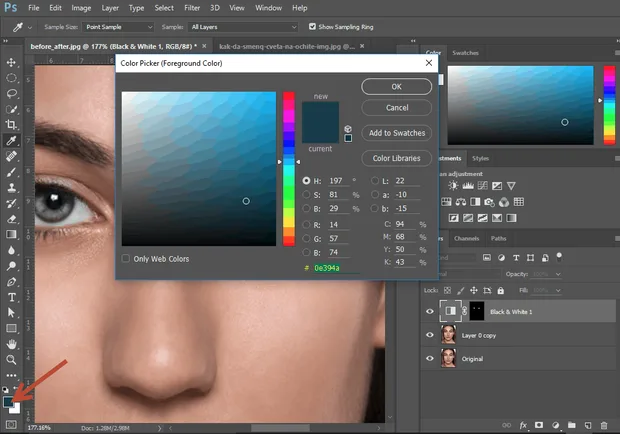Viewport: 620px width, 434px height.
Task: Toggle Show Sampling Ring checkbox
Action: 312,26
